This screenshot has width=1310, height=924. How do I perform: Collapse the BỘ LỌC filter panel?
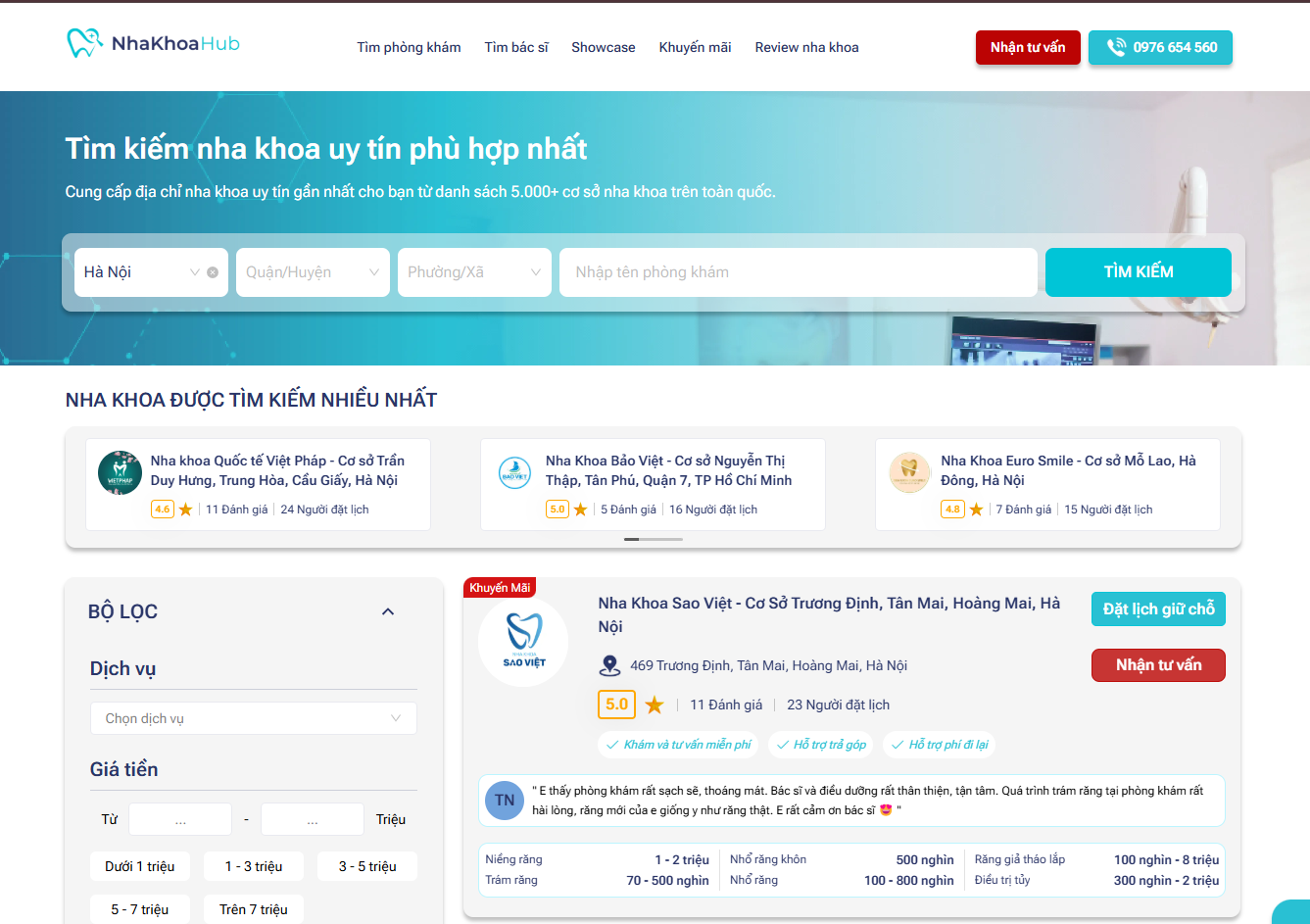pyautogui.click(x=388, y=611)
